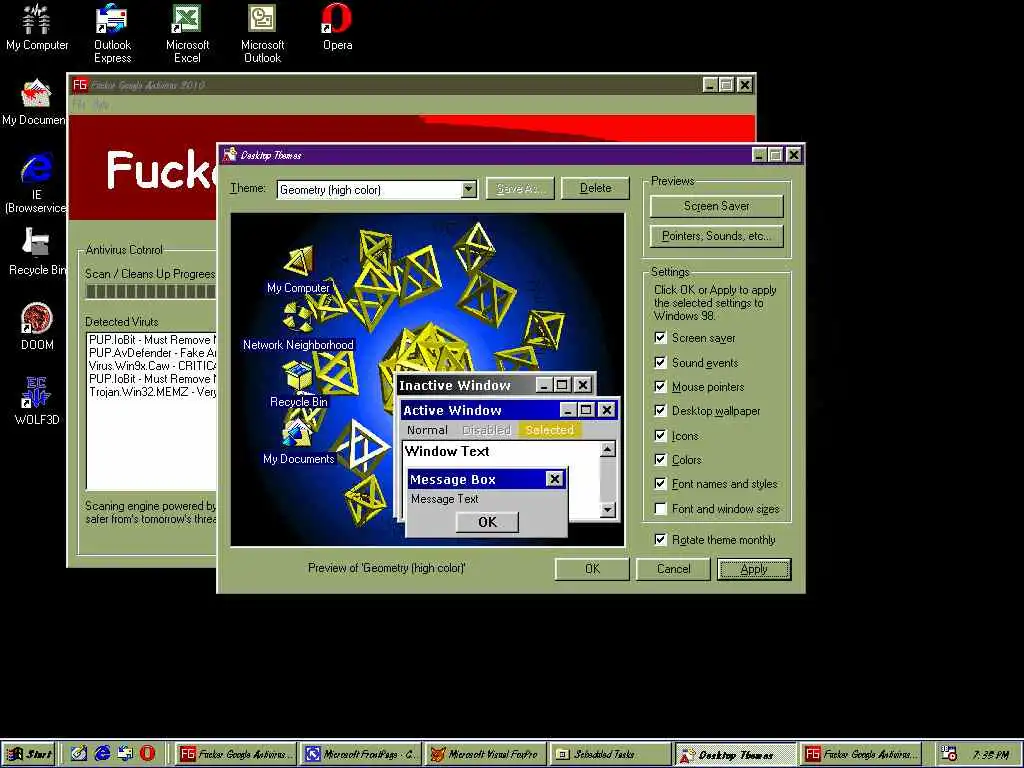The image size is (1024, 768).
Task: Open the Theme dropdown list
Action: [x=468, y=189]
